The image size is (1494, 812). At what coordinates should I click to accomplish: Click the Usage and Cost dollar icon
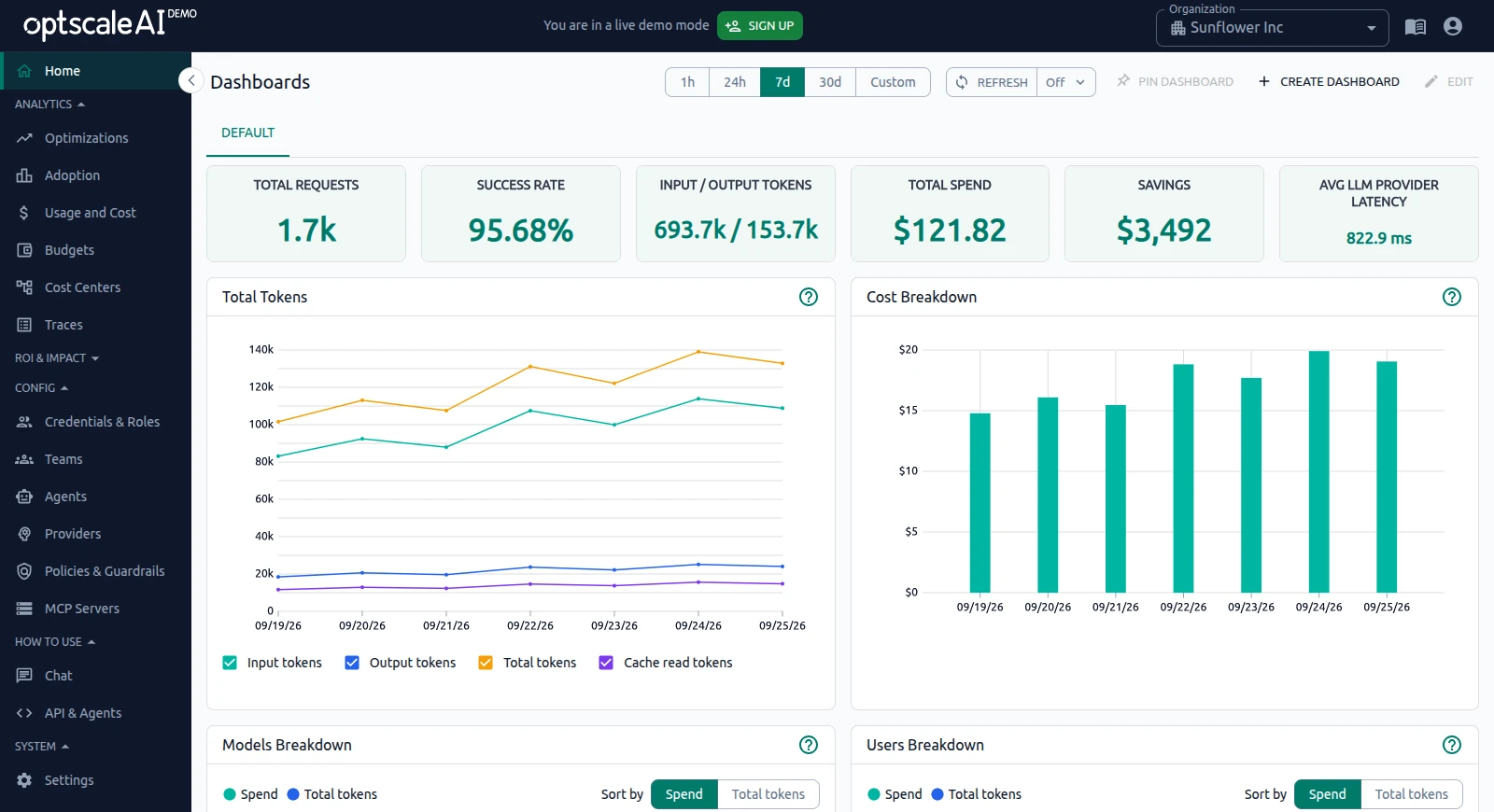pyautogui.click(x=24, y=213)
